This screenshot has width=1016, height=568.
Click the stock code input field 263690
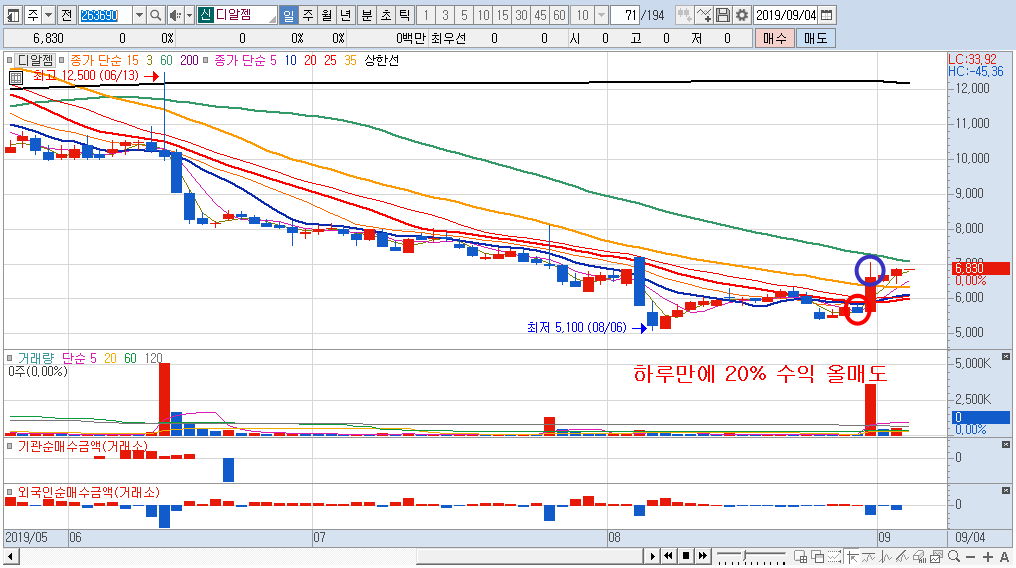coord(105,15)
